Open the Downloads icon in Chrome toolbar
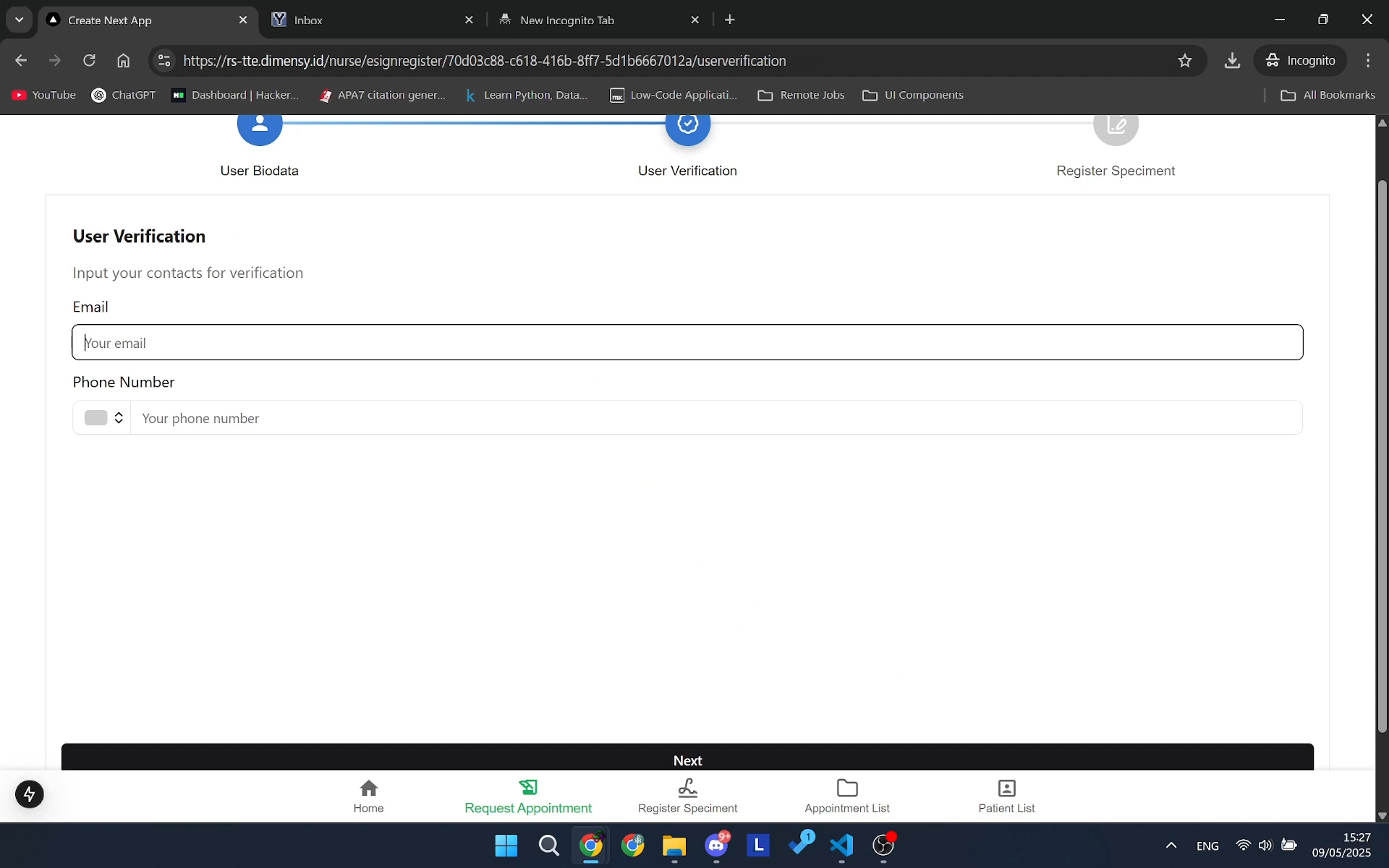The height and width of the screenshot is (868, 1389). click(1232, 60)
